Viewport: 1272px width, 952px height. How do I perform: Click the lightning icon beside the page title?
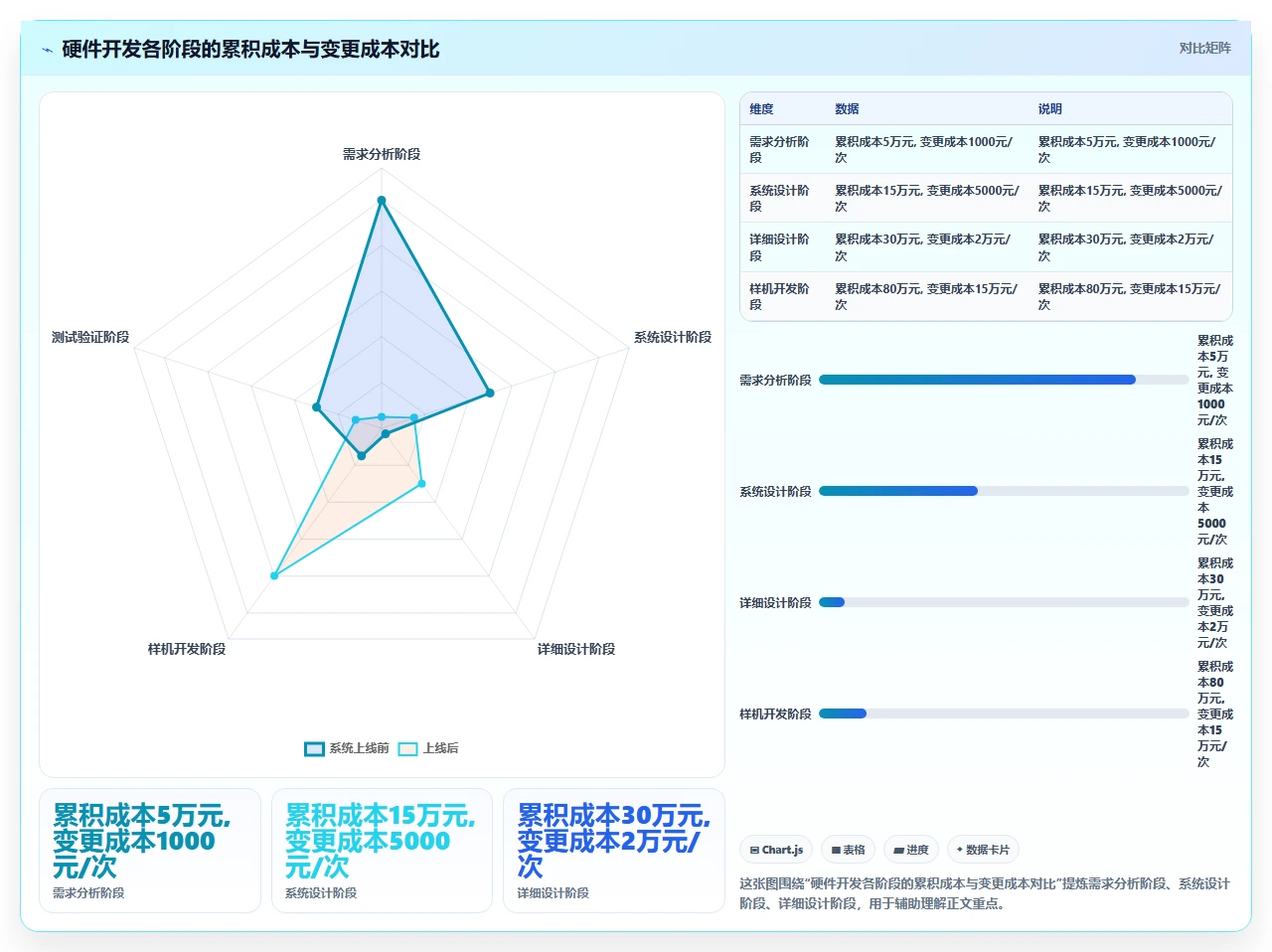[x=47, y=50]
